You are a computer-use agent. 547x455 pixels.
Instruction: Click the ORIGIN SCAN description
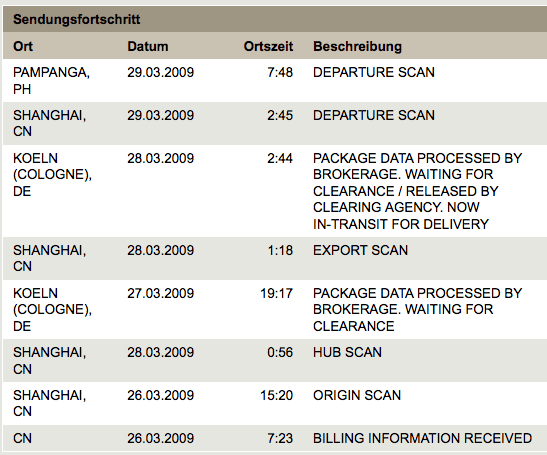pos(357,395)
